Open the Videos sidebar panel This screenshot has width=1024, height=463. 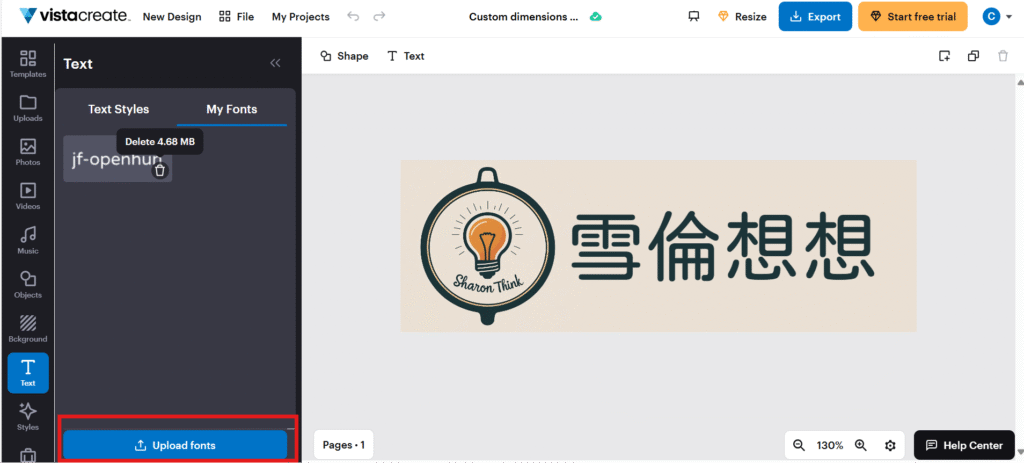pyautogui.click(x=28, y=195)
